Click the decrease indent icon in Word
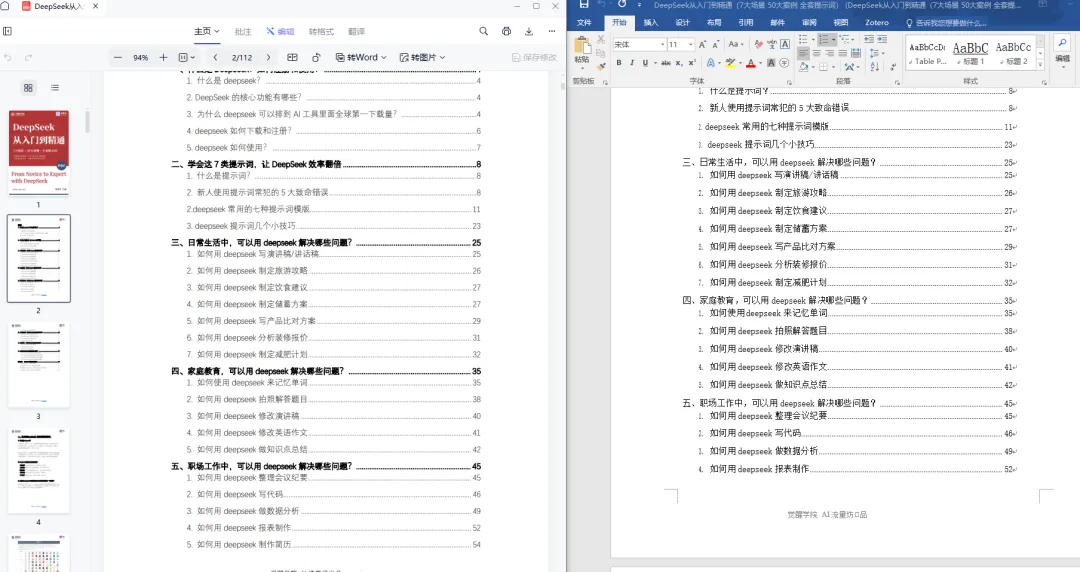 tap(869, 39)
